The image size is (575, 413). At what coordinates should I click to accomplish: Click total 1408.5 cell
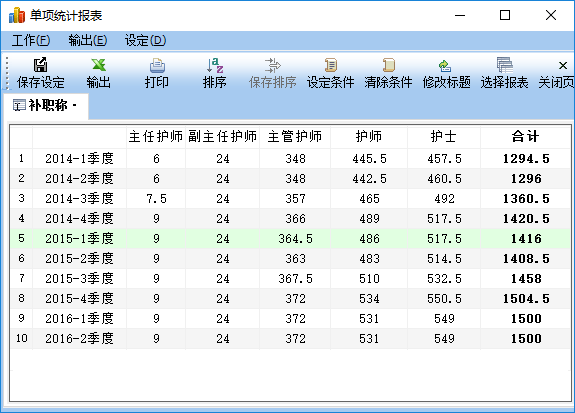point(526,259)
